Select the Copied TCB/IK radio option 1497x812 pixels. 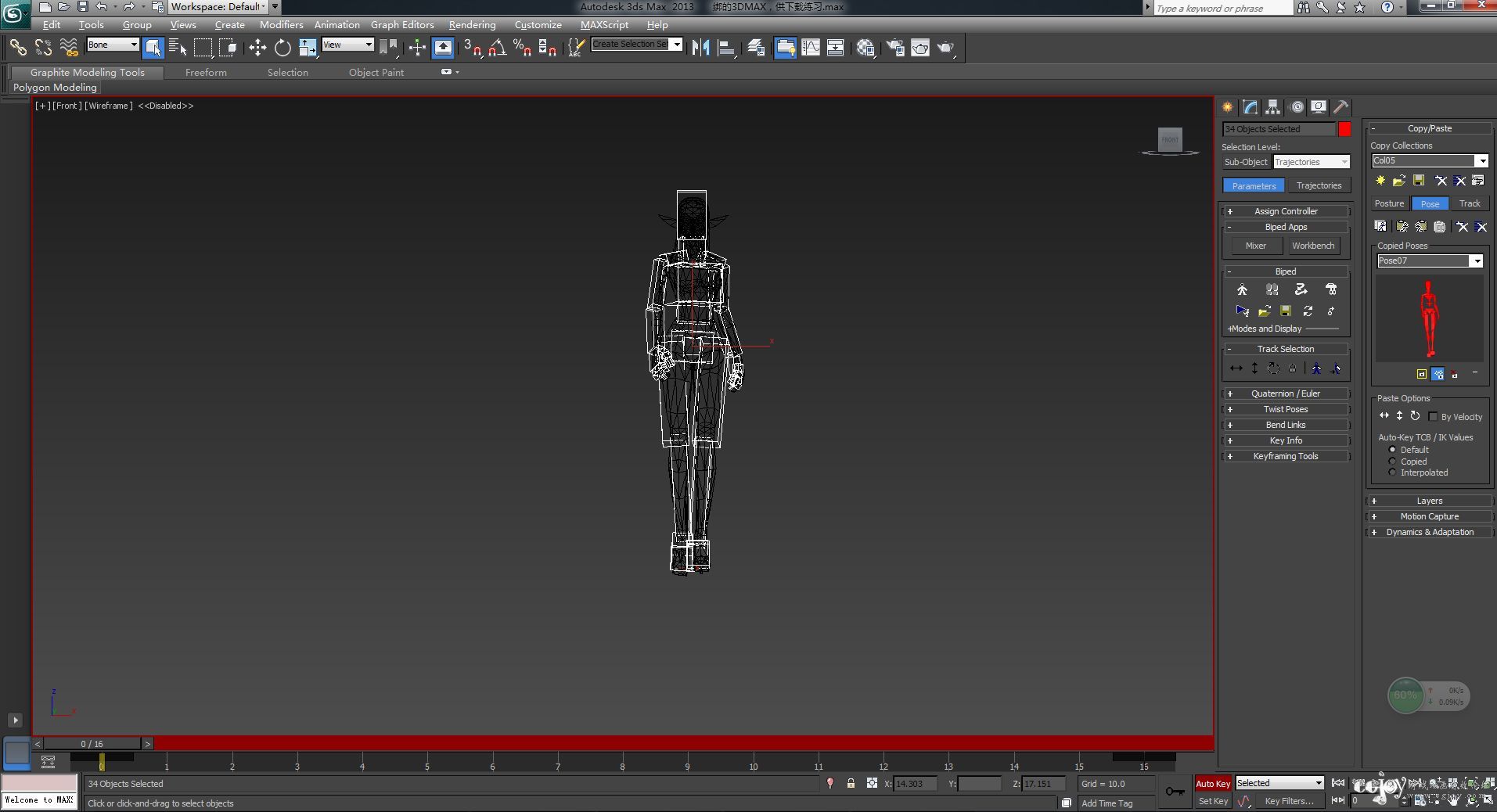pos(1392,462)
